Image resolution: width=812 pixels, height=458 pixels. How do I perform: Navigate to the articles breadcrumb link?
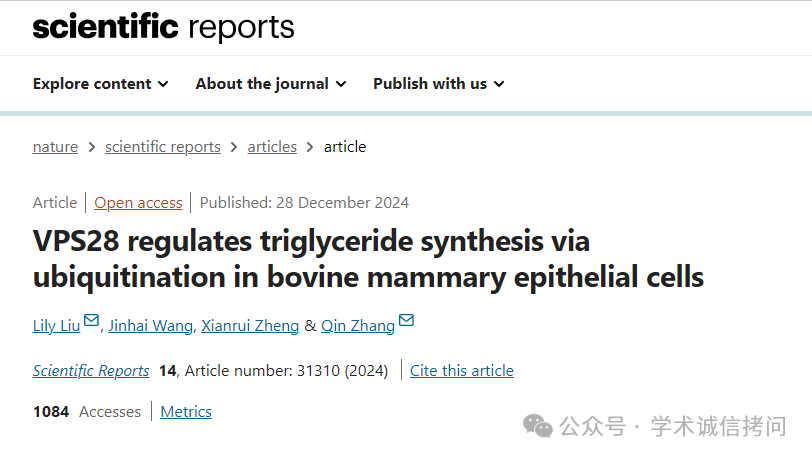click(272, 147)
